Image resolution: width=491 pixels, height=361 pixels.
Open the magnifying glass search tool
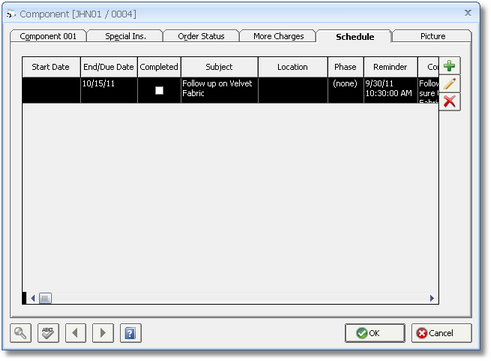click(x=21, y=333)
